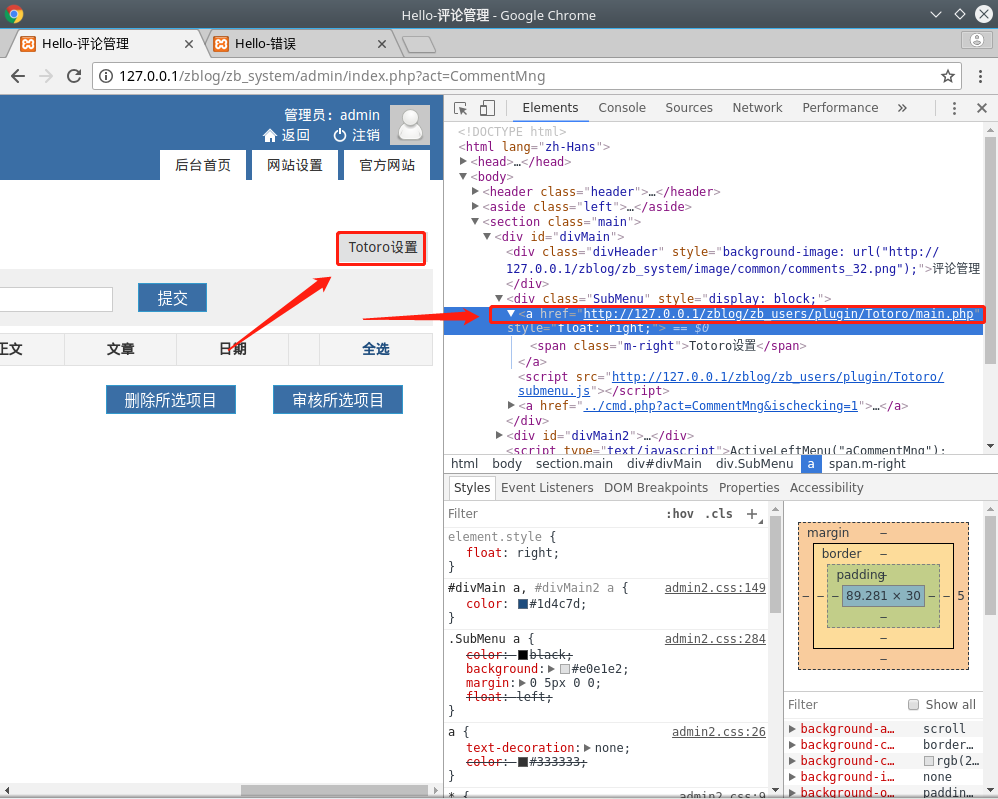Toggle the :hov element state panel
Viewport: 998px width, 799px height.
[x=680, y=514]
